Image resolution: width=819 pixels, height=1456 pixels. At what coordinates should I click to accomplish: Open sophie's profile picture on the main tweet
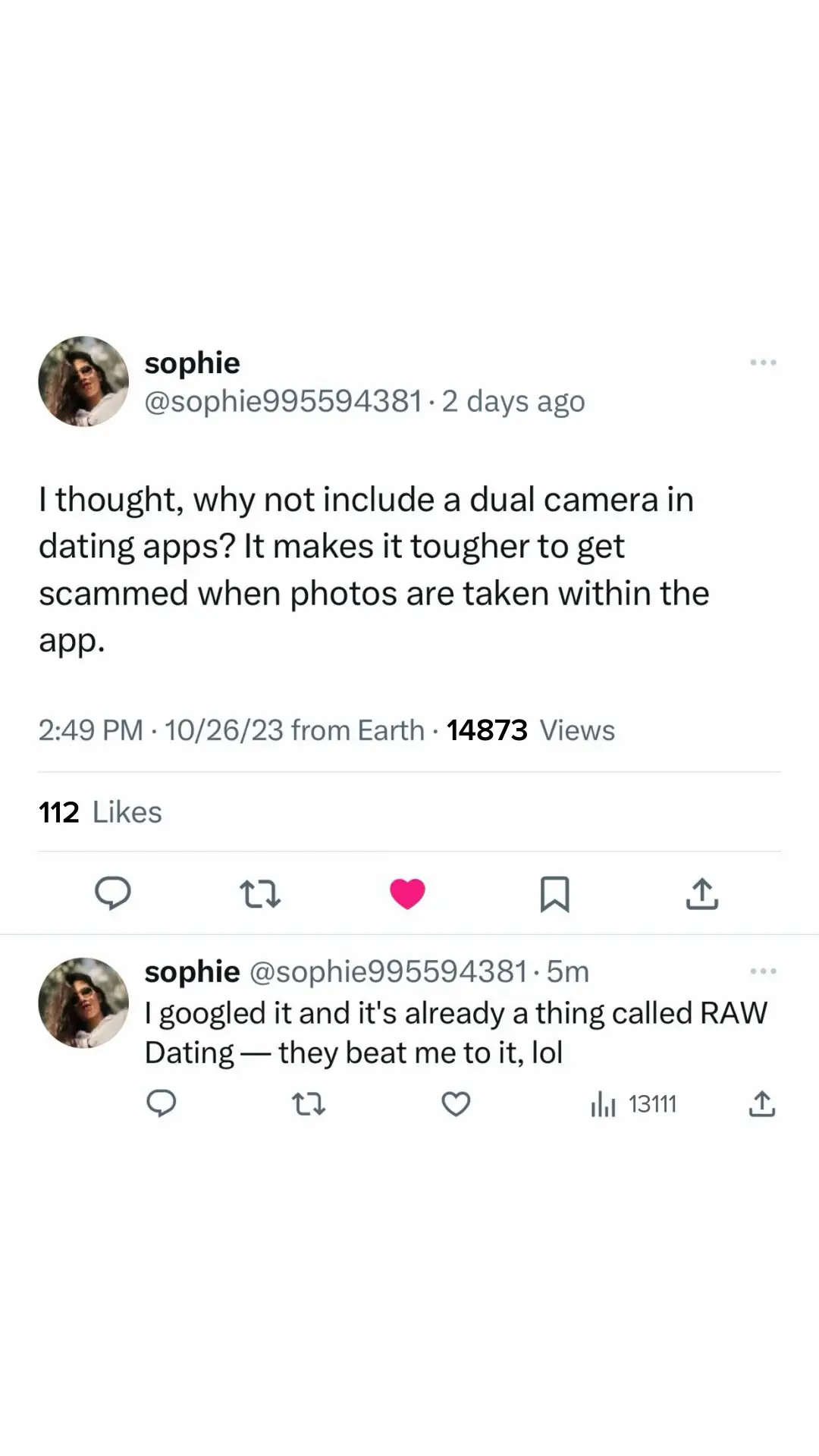[83, 381]
